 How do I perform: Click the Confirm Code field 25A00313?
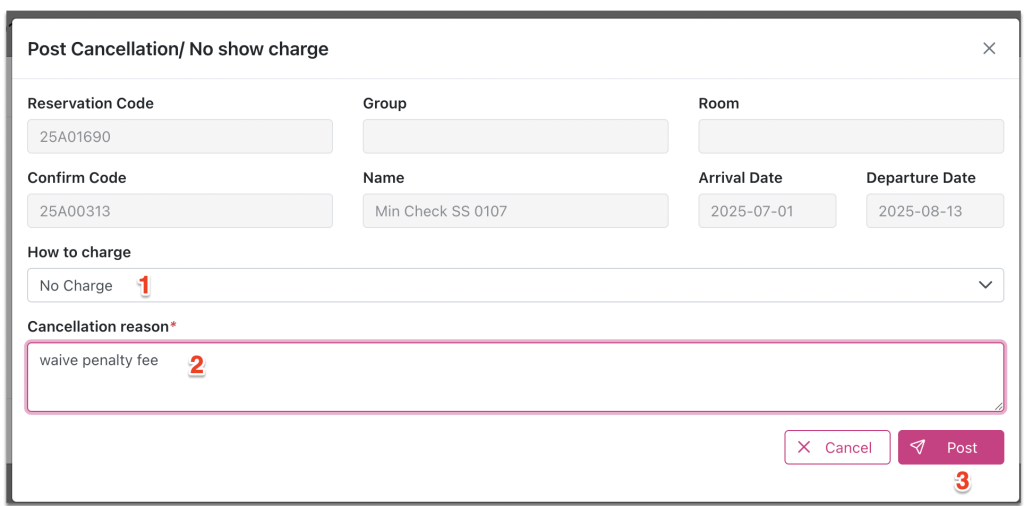click(180, 211)
